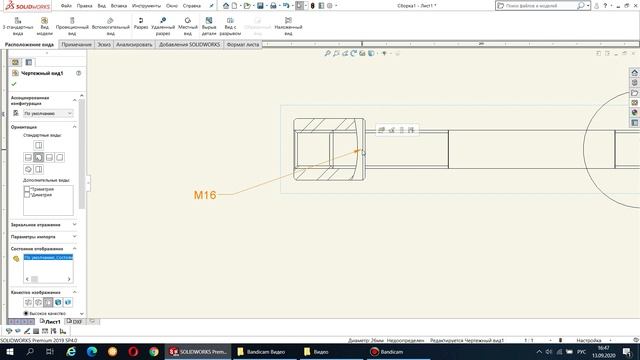Viewport: 640px width, 360px height.
Task: Open the Инструменты menu
Action: (146, 6)
